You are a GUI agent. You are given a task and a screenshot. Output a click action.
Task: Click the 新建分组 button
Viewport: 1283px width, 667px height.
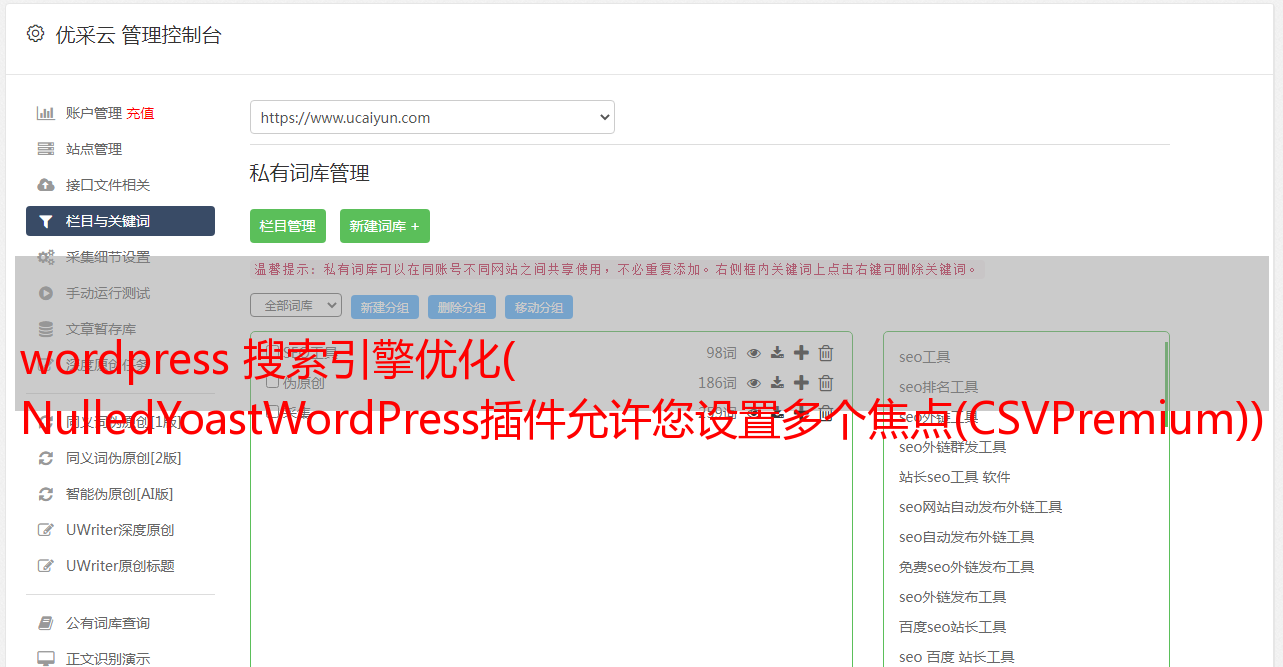tap(385, 307)
